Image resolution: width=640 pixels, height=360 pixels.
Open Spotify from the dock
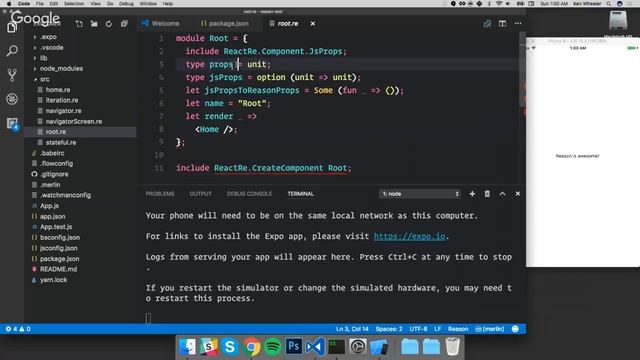pyautogui.click(x=273, y=347)
